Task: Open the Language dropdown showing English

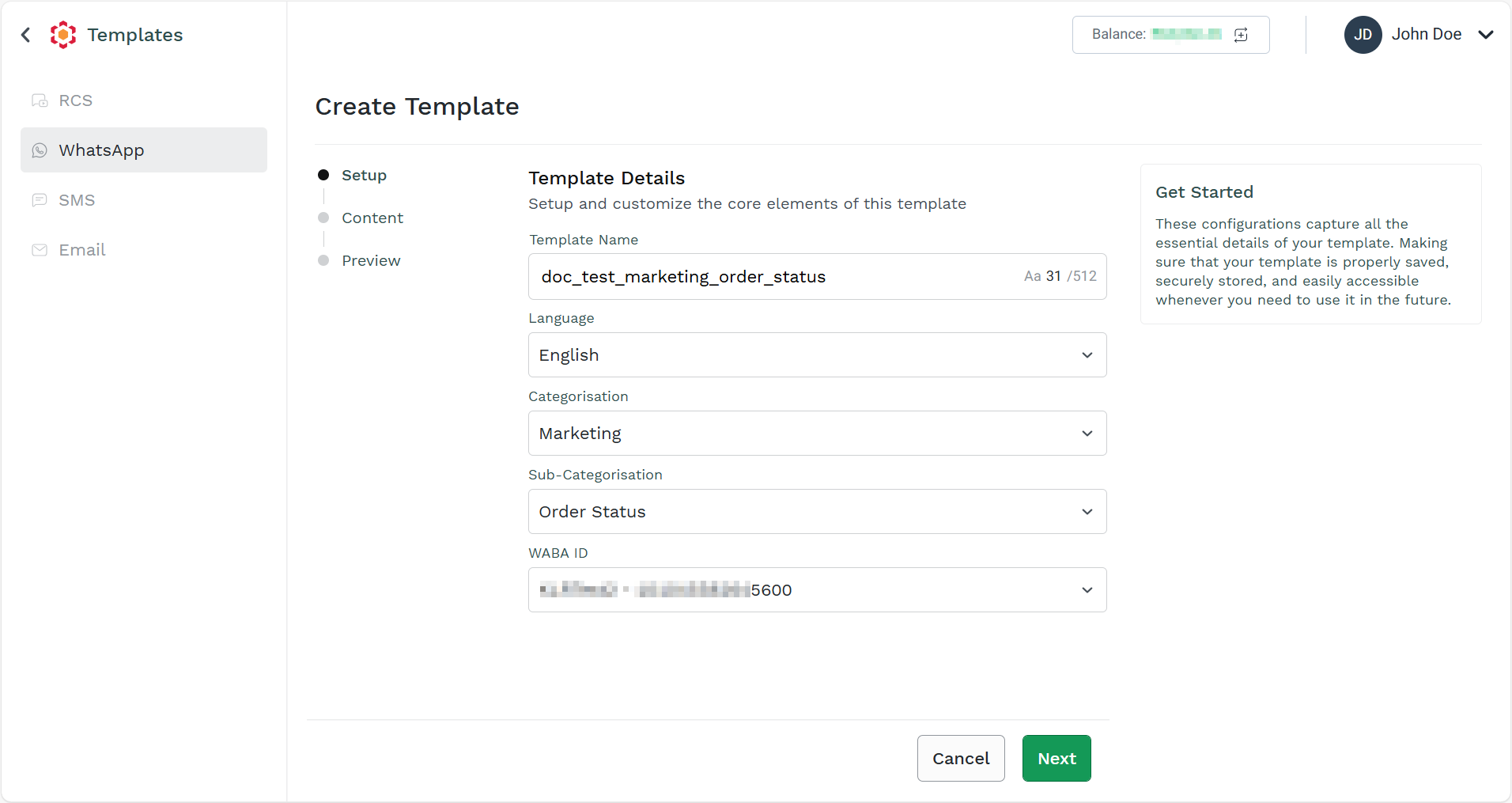Action: point(817,355)
